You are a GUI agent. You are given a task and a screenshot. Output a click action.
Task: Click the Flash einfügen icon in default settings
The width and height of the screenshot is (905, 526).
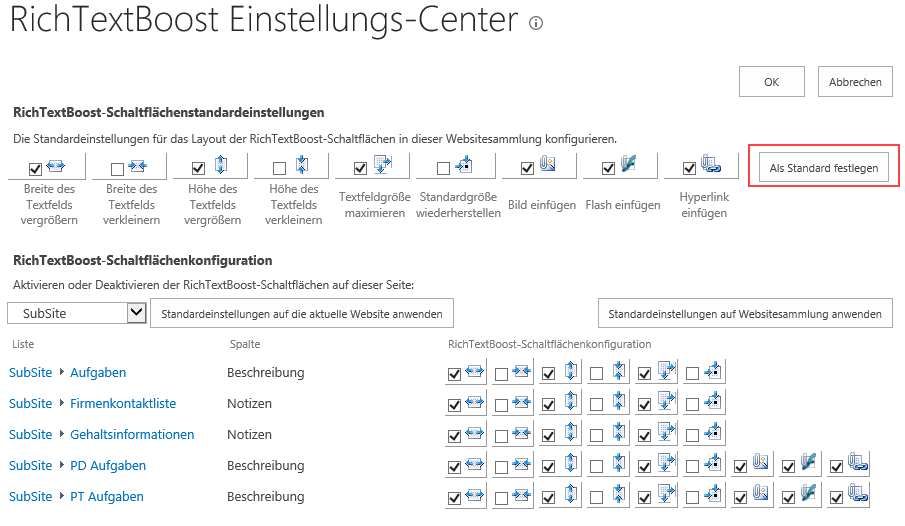629,164
